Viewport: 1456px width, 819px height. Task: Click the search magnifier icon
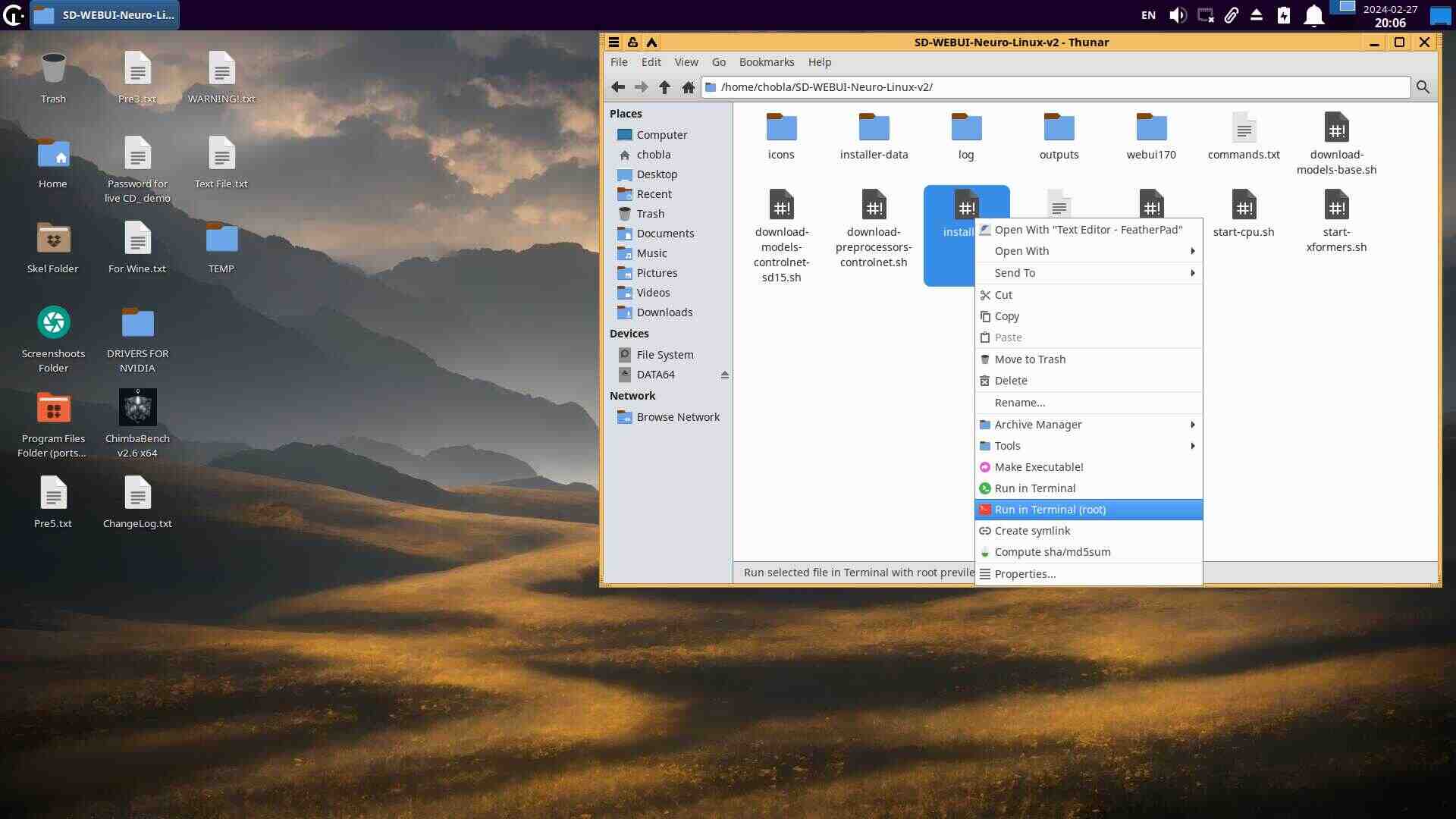click(x=1423, y=87)
